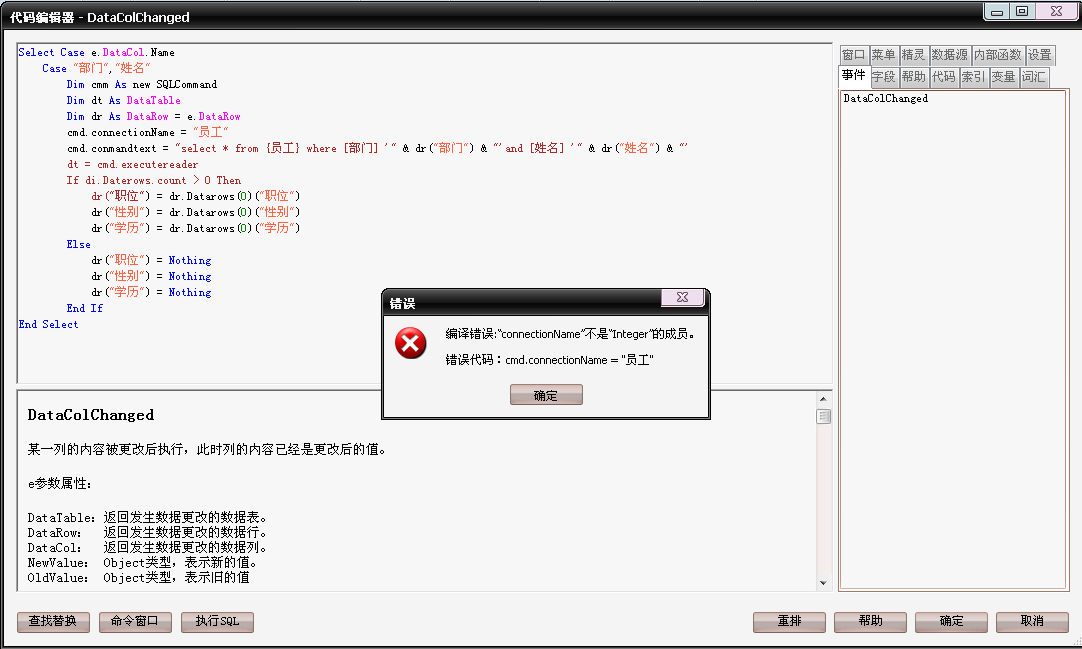Click the line Dim cmm As new SQLCommand

click(x=141, y=84)
